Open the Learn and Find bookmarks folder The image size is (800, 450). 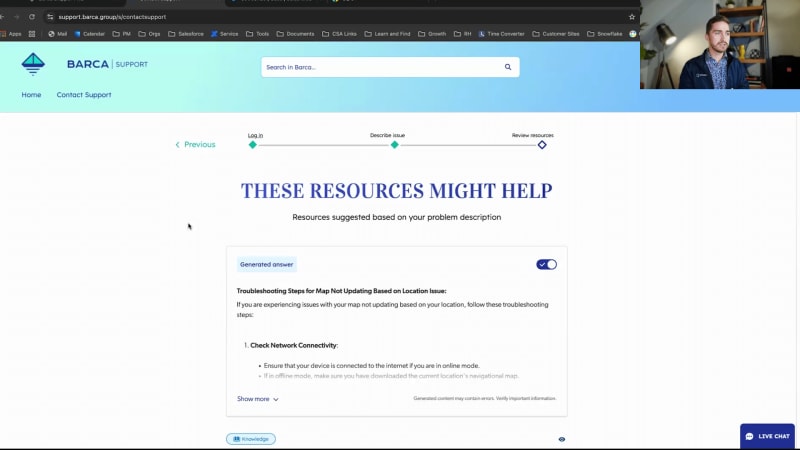(387, 34)
